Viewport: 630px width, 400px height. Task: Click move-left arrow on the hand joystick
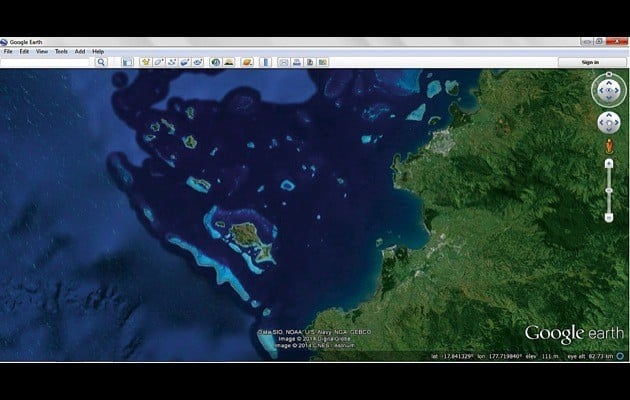[x=602, y=123]
